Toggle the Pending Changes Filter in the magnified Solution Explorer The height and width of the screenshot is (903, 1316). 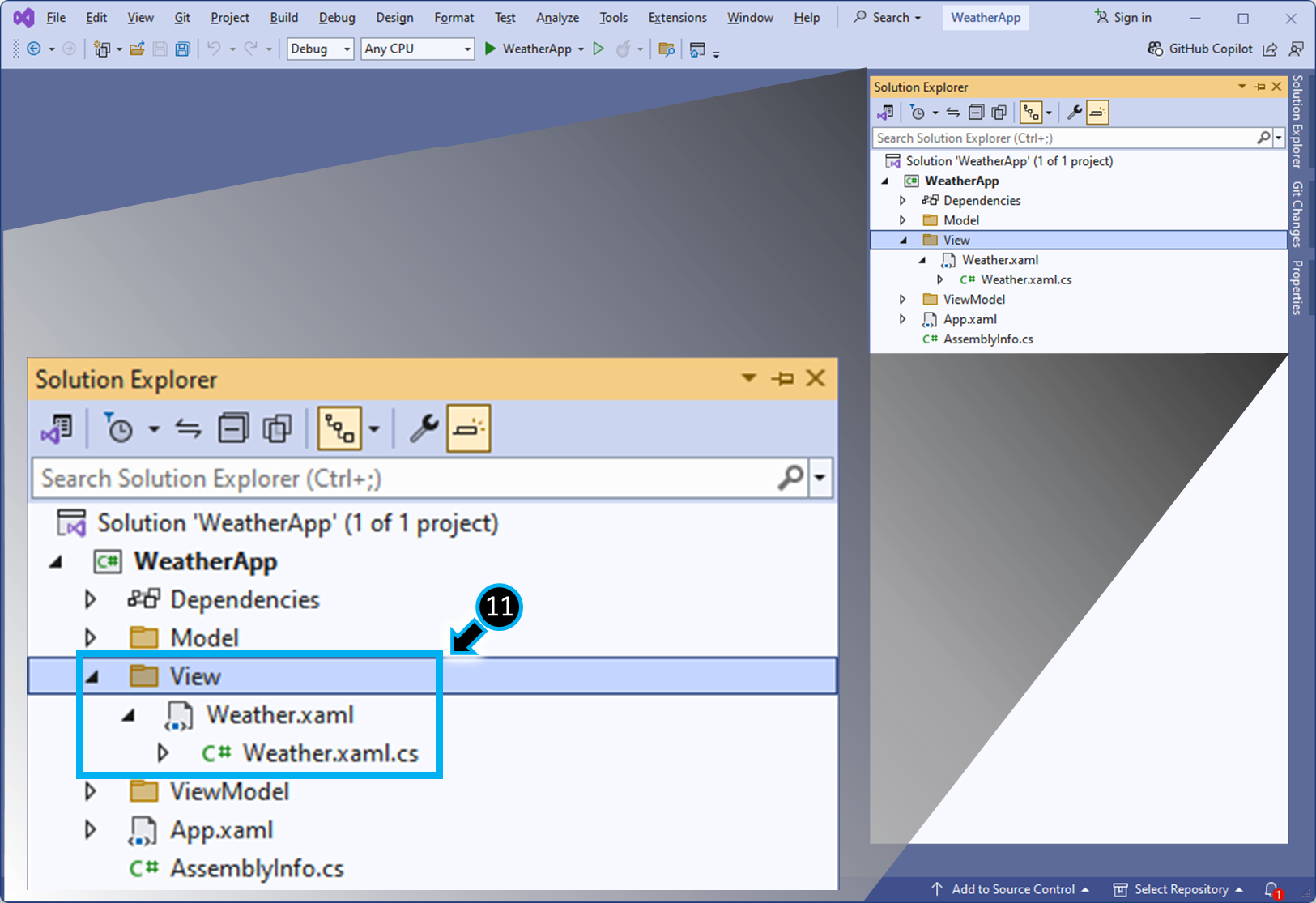pos(120,428)
